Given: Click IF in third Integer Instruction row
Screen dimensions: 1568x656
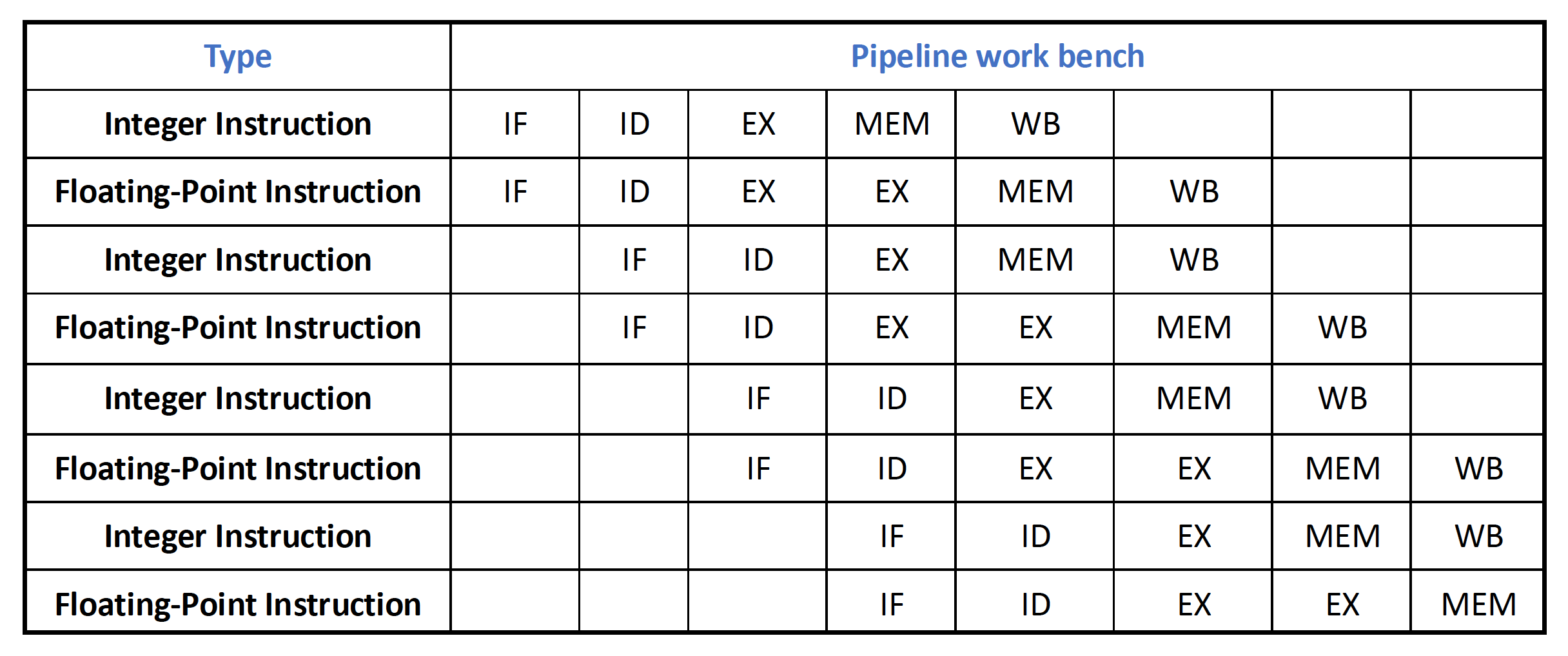Looking at the screenshot, I should pos(758,398).
